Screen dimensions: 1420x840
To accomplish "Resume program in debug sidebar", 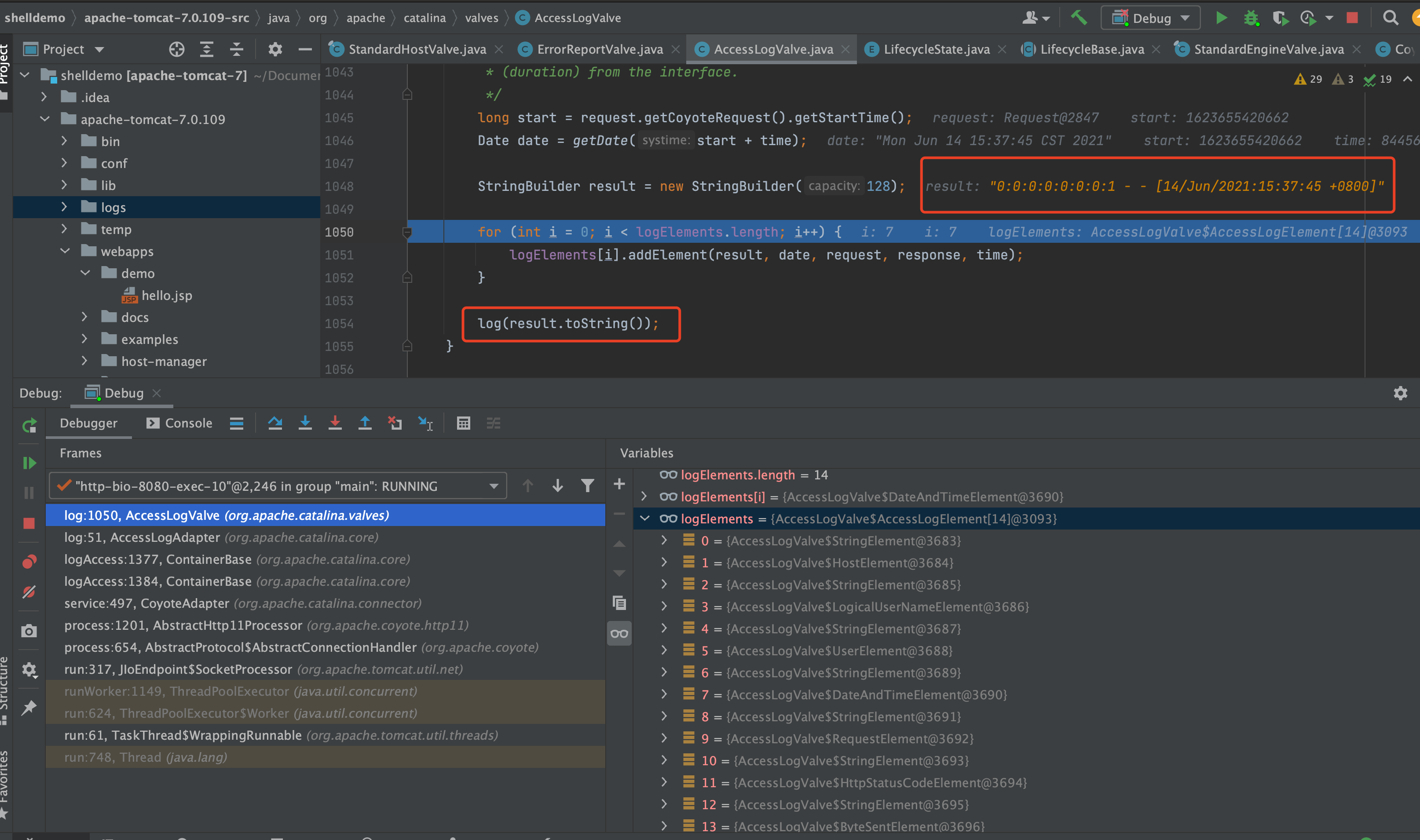I will click(29, 463).
